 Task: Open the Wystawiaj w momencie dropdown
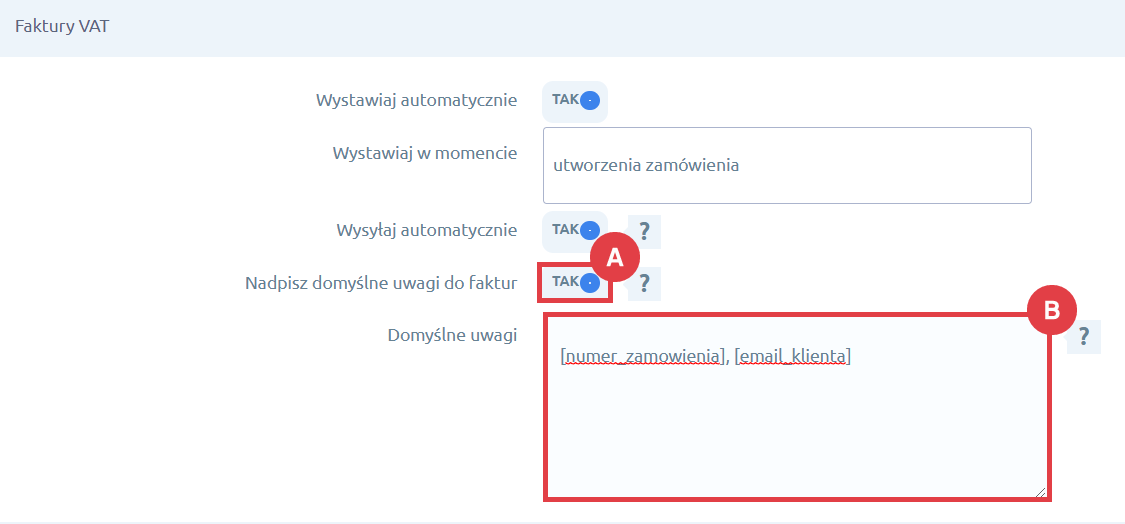click(786, 166)
